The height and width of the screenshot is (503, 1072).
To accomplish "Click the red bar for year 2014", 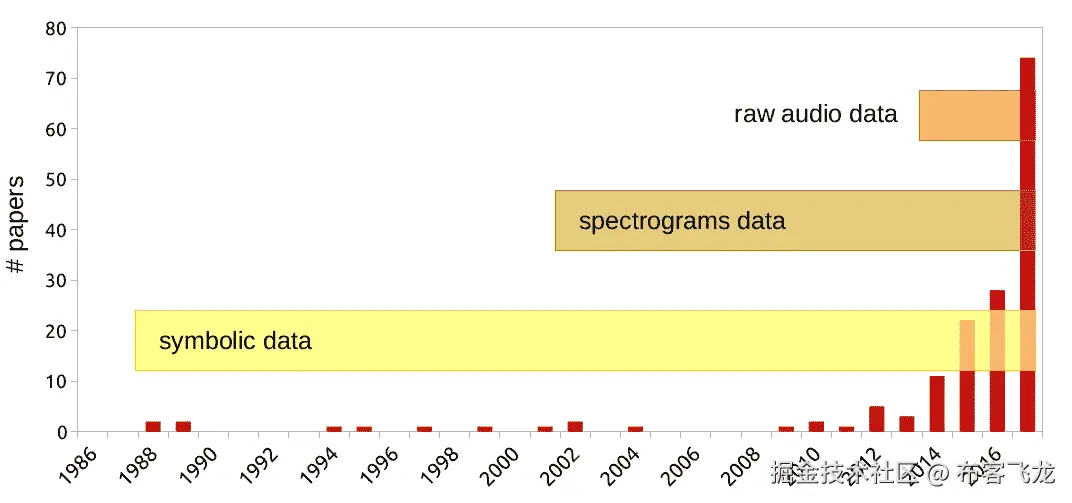I will tap(937, 404).
